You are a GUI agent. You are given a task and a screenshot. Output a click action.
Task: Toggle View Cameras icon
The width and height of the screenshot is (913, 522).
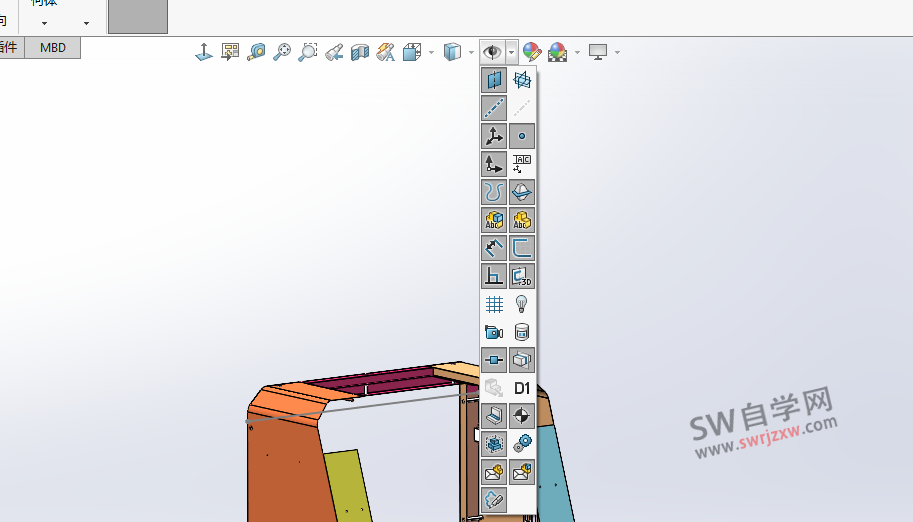pyautogui.click(x=494, y=331)
